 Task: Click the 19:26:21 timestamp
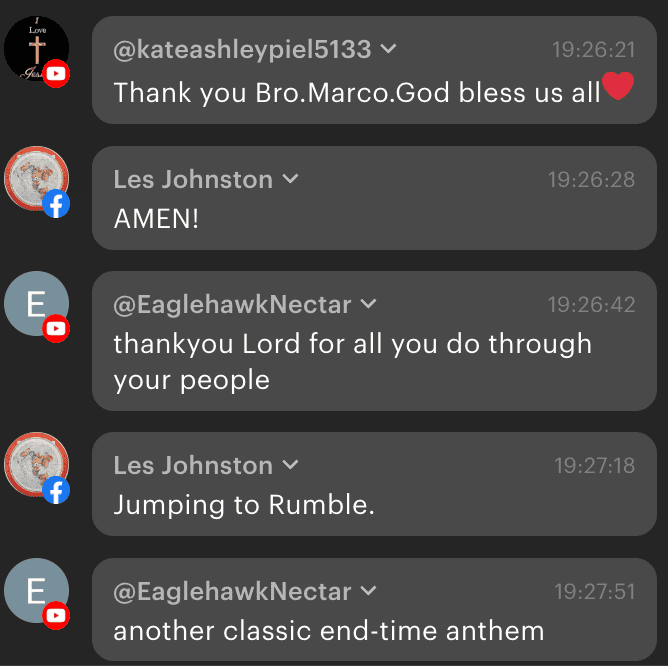pos(593,49)
